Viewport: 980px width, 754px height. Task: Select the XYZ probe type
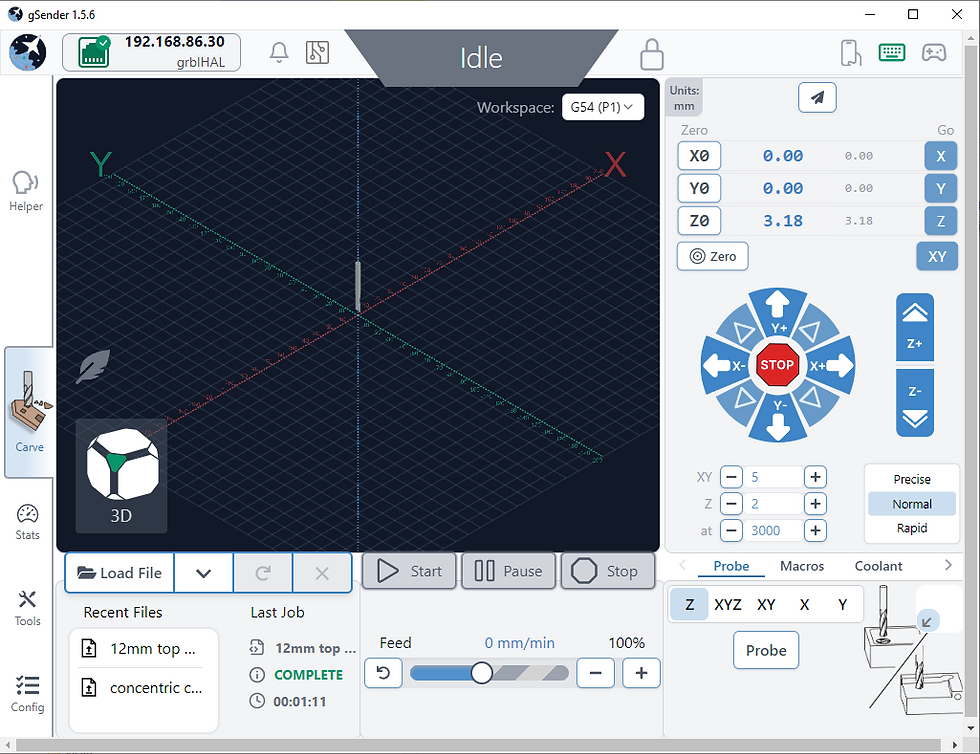[x=728, y=605]
